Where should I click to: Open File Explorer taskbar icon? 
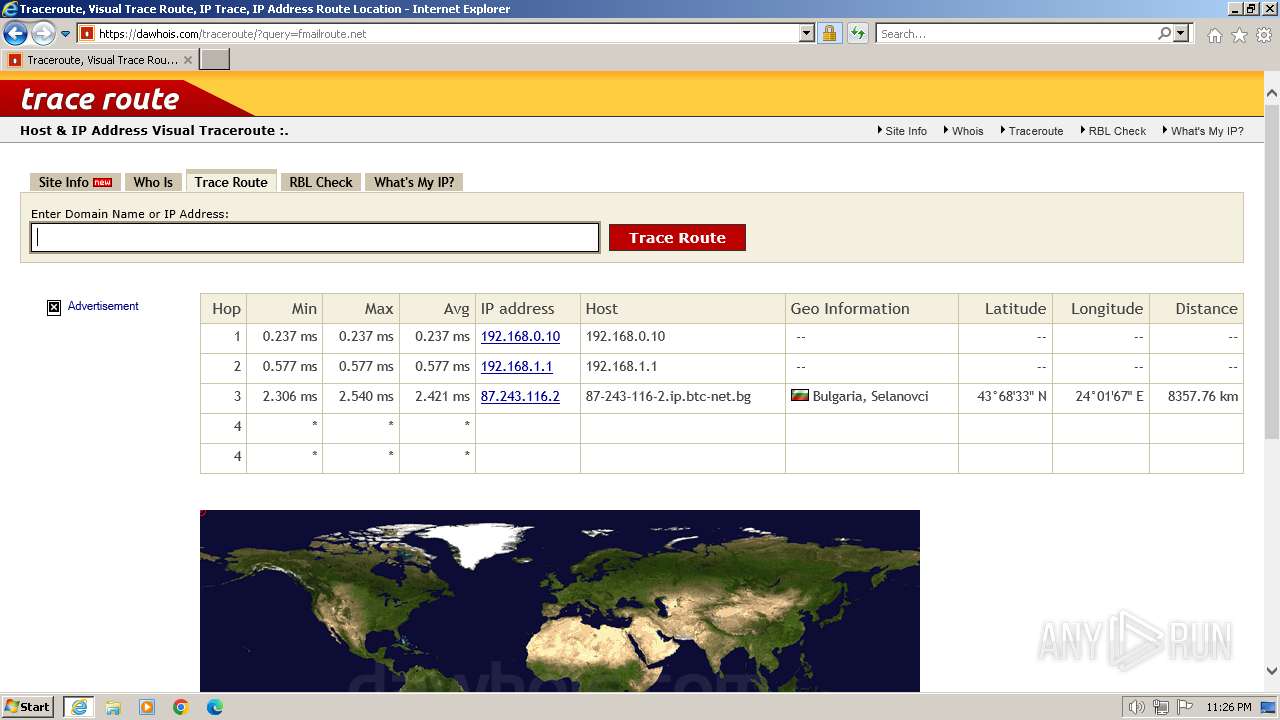pyautogui.click(x=113, y=707)
